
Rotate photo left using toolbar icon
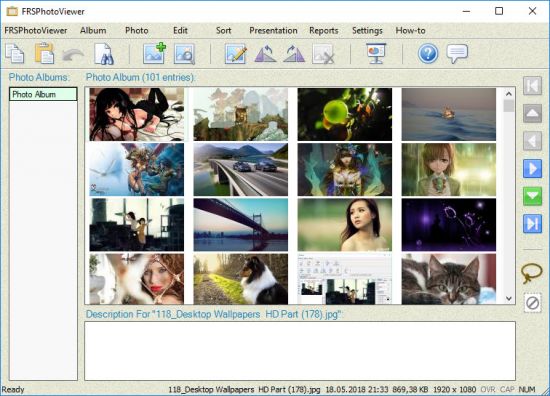(x=265, y=54)
